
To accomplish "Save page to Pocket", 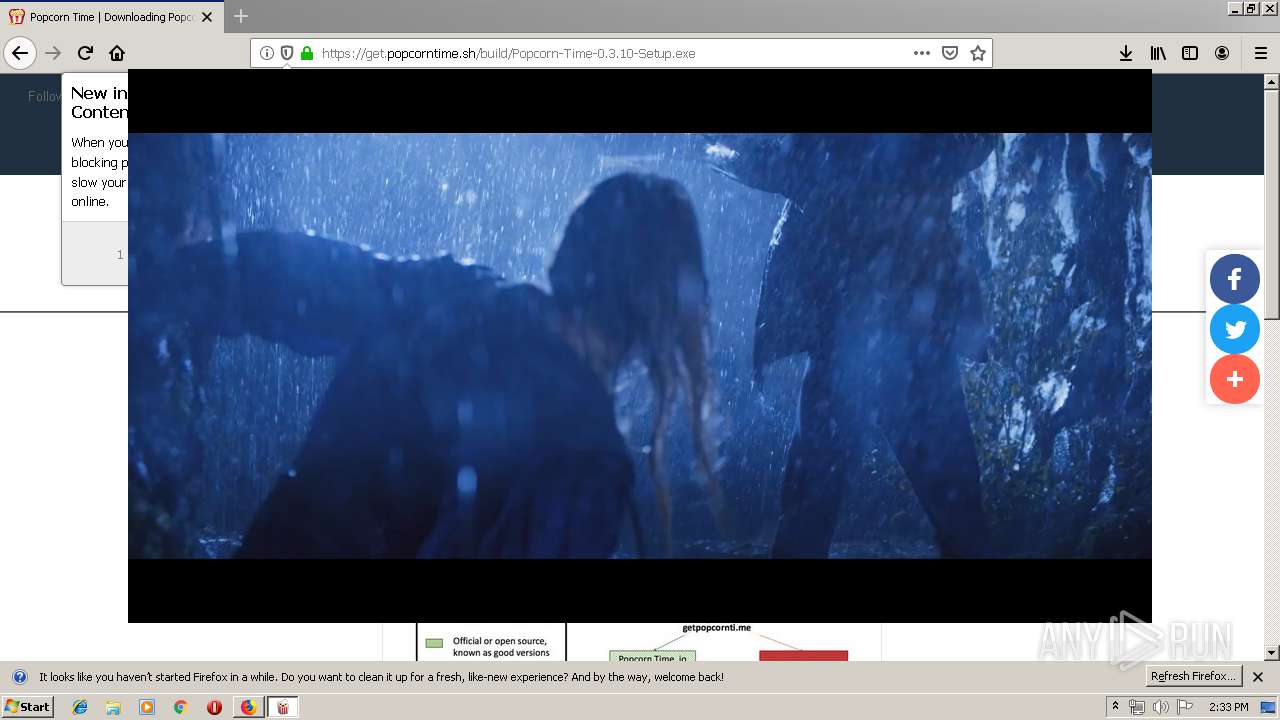I will (950, 53).
